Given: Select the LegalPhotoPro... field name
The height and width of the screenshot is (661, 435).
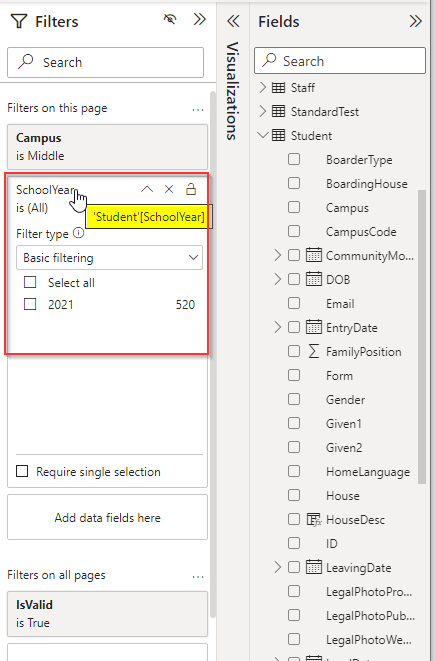Looking at the screenshot, I should point(369,592).
